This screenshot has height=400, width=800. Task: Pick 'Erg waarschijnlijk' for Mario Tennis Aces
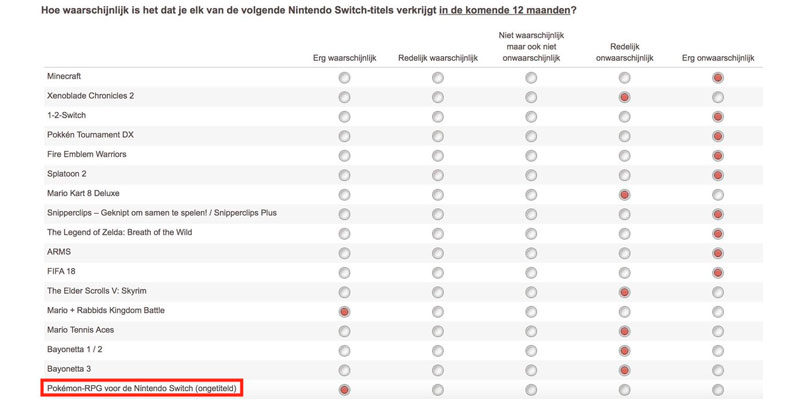click(x=344, y=331)
